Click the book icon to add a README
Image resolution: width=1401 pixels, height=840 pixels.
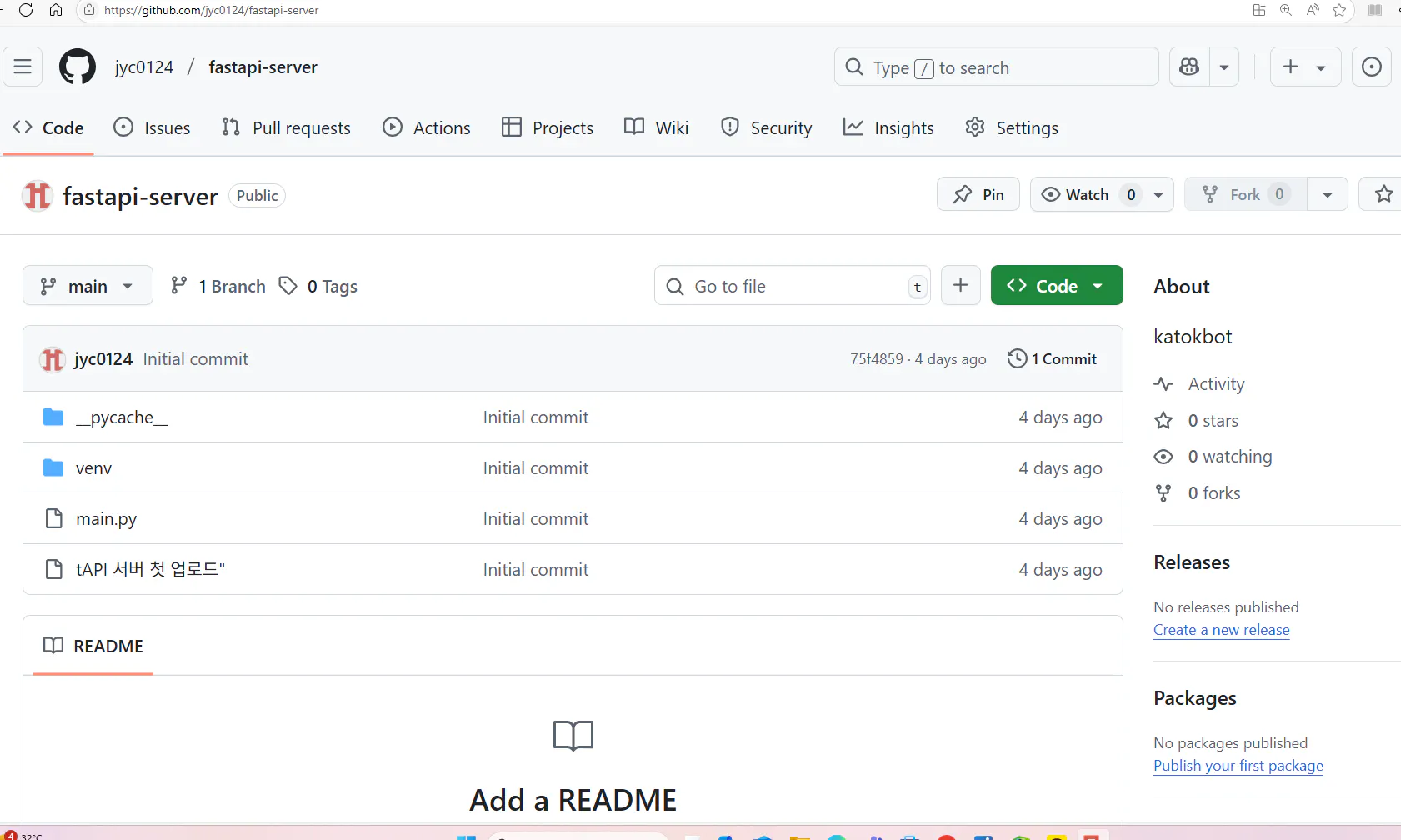point(573,735)
